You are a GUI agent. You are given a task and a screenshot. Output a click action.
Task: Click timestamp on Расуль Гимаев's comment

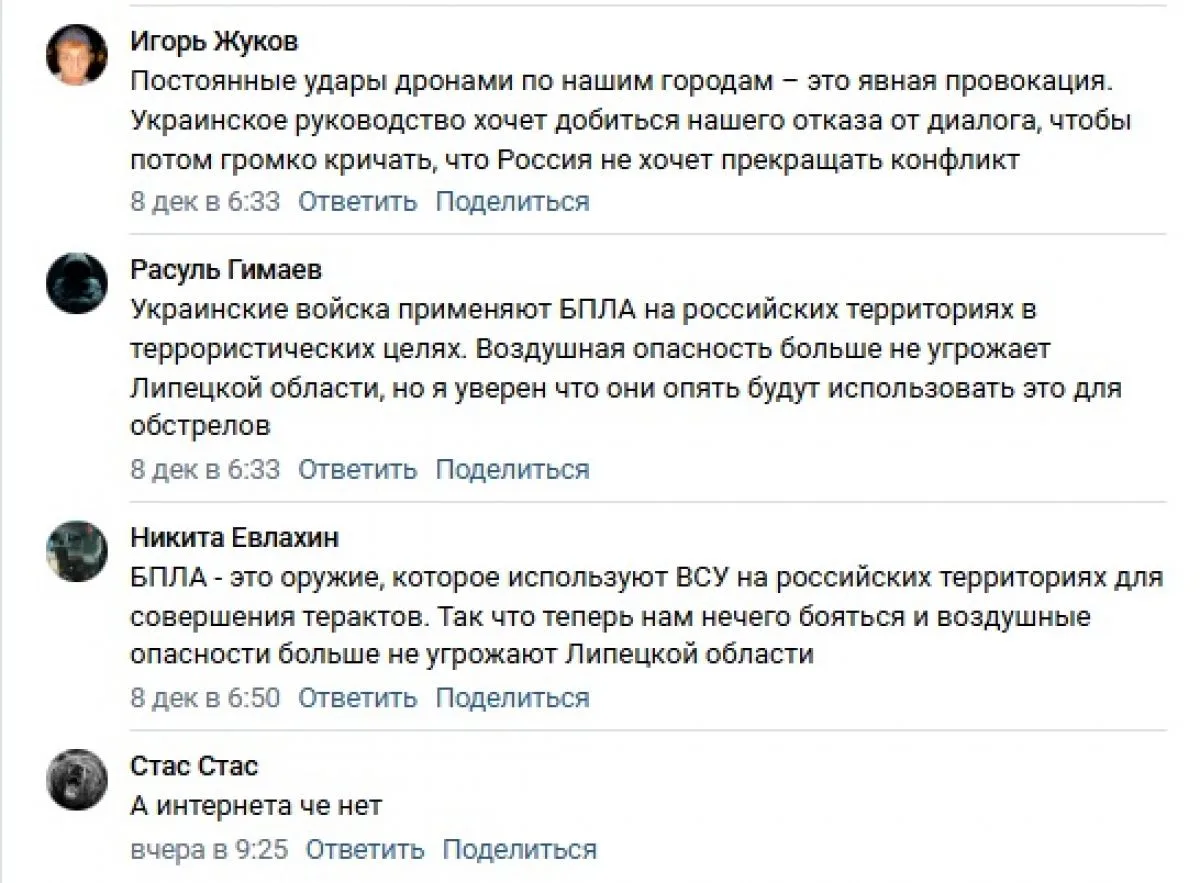[205, 469]
